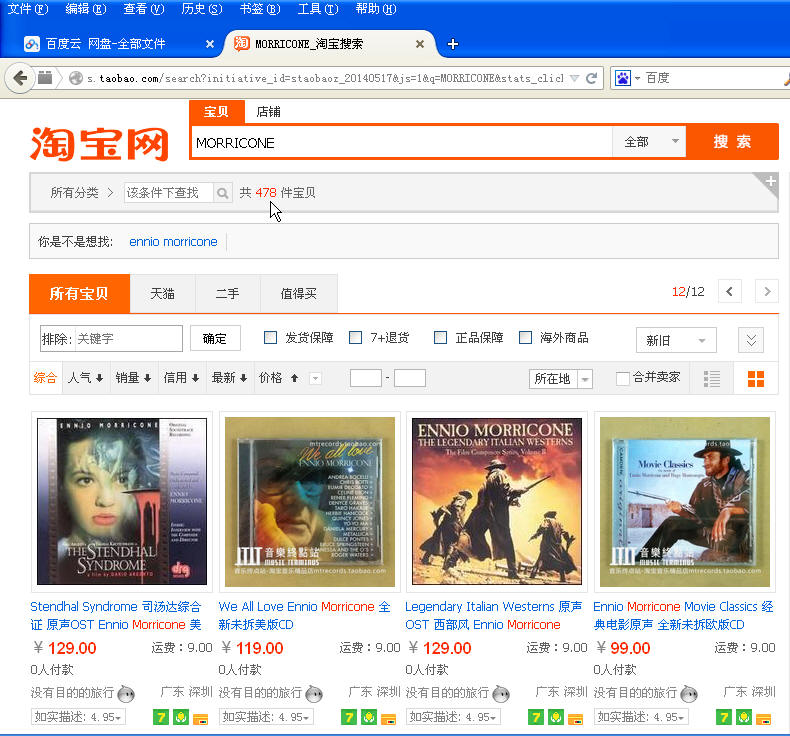Click seller avatar icon under Stendhal Syndrome item
Image resolution: width=790 pixels, height=736 pixels.
point(125,694)
